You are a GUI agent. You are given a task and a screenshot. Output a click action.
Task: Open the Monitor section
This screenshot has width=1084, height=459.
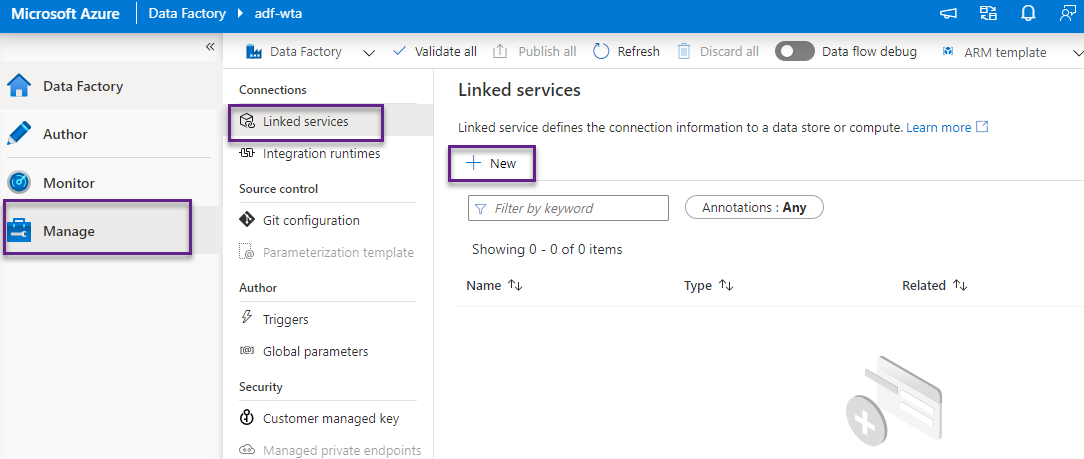pyautogui.click(x=68, y=183)
